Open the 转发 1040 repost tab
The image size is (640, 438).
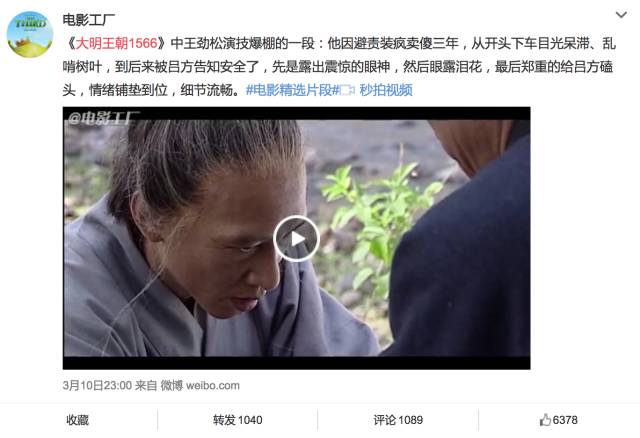tap(238, 420)
